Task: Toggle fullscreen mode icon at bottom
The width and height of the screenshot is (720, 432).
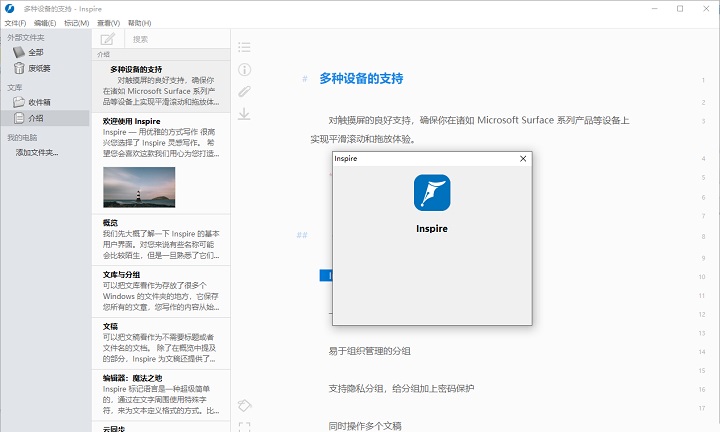Action: (244, 426)
